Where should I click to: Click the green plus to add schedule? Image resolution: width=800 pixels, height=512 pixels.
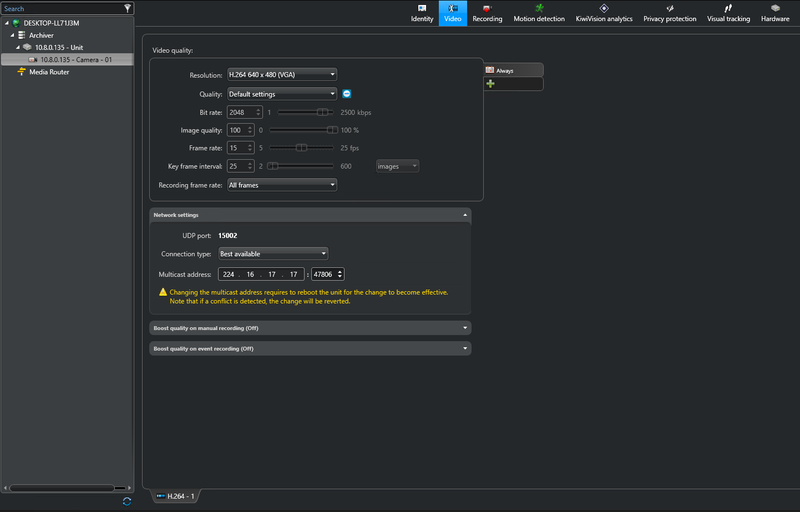click(x=490, y=84)
